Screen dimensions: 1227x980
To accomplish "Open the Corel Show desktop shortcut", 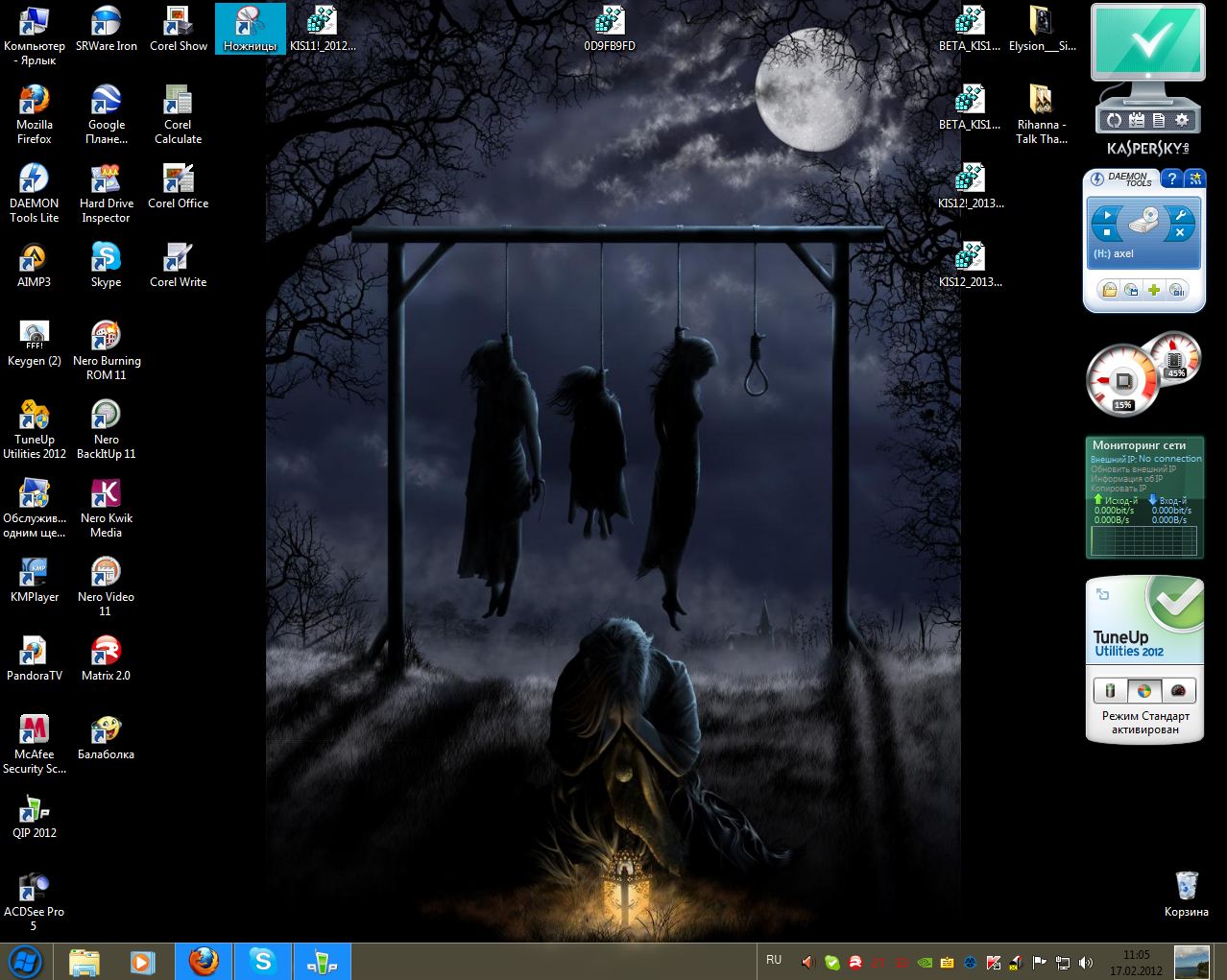I will click(x=179, y=29).
